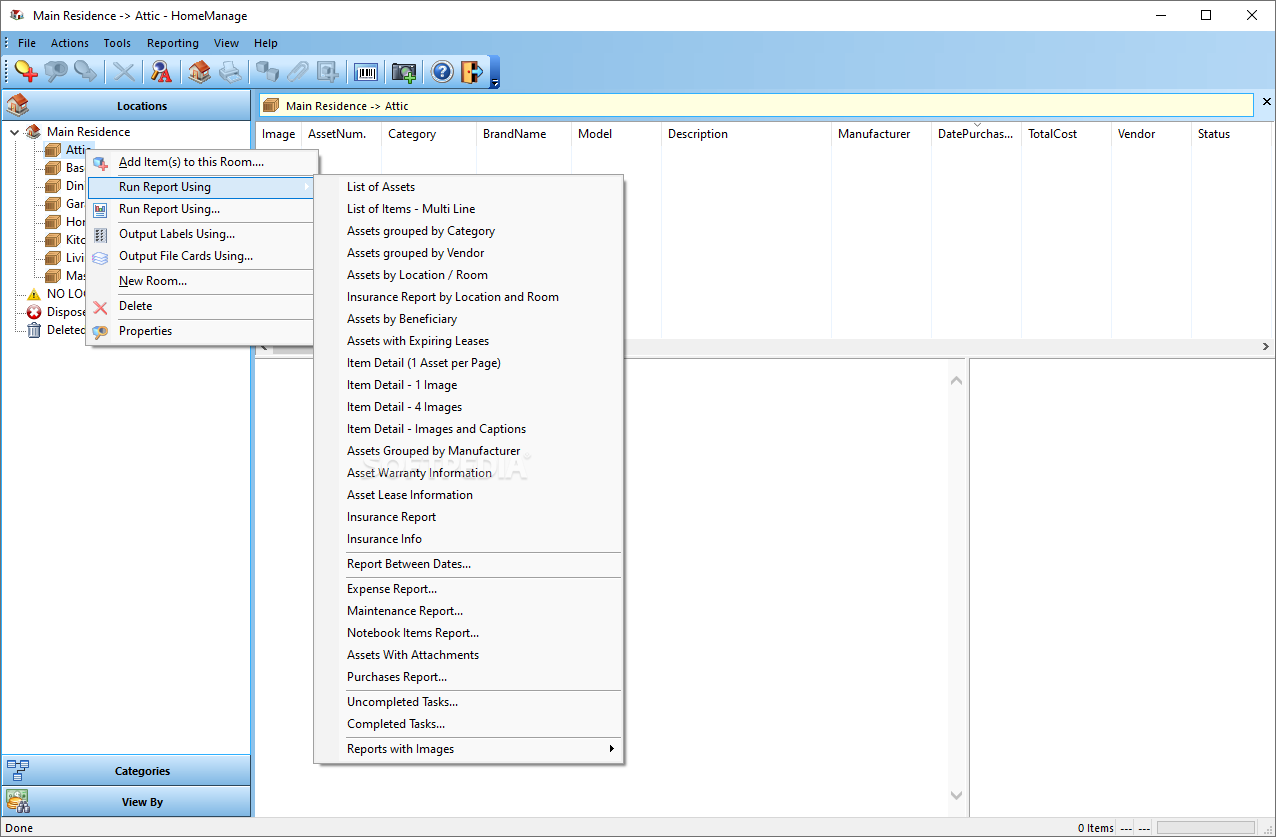This screenshot has height=837, width=1276.
Task: Click the paperclip attachment toolbar icon
Action: [297, 72]
